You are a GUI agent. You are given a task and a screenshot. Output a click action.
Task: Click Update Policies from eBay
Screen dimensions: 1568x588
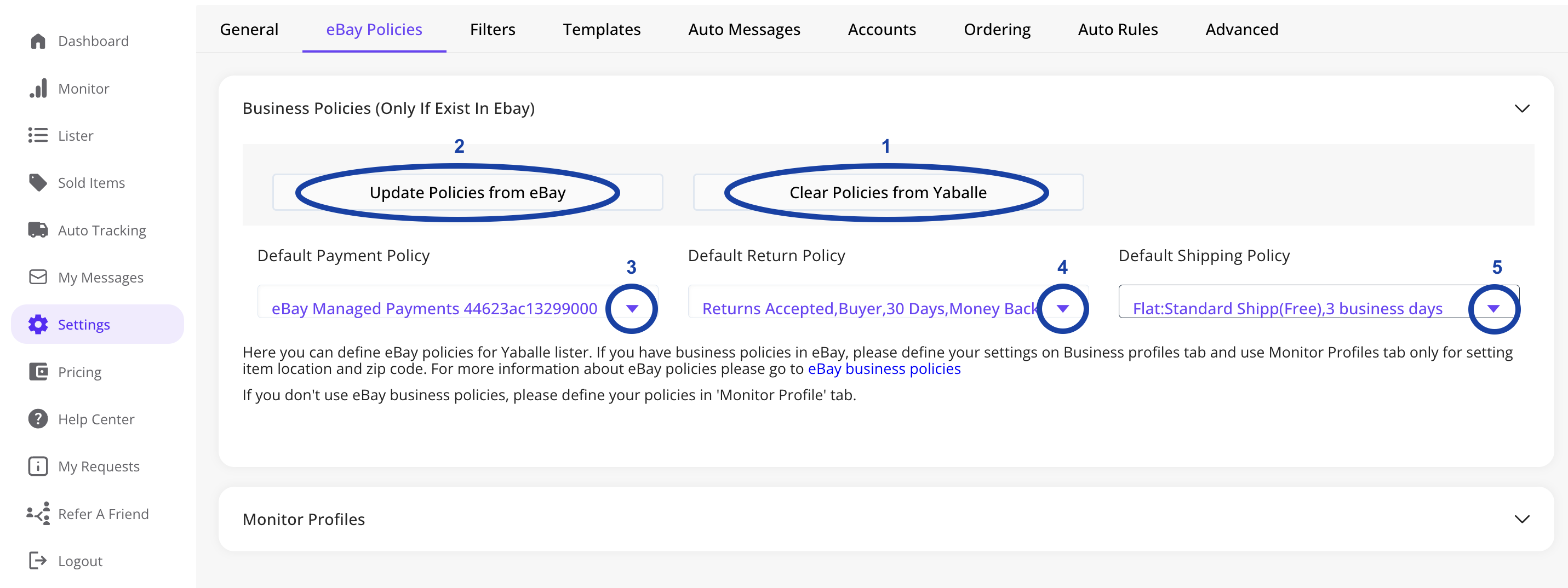467,192
